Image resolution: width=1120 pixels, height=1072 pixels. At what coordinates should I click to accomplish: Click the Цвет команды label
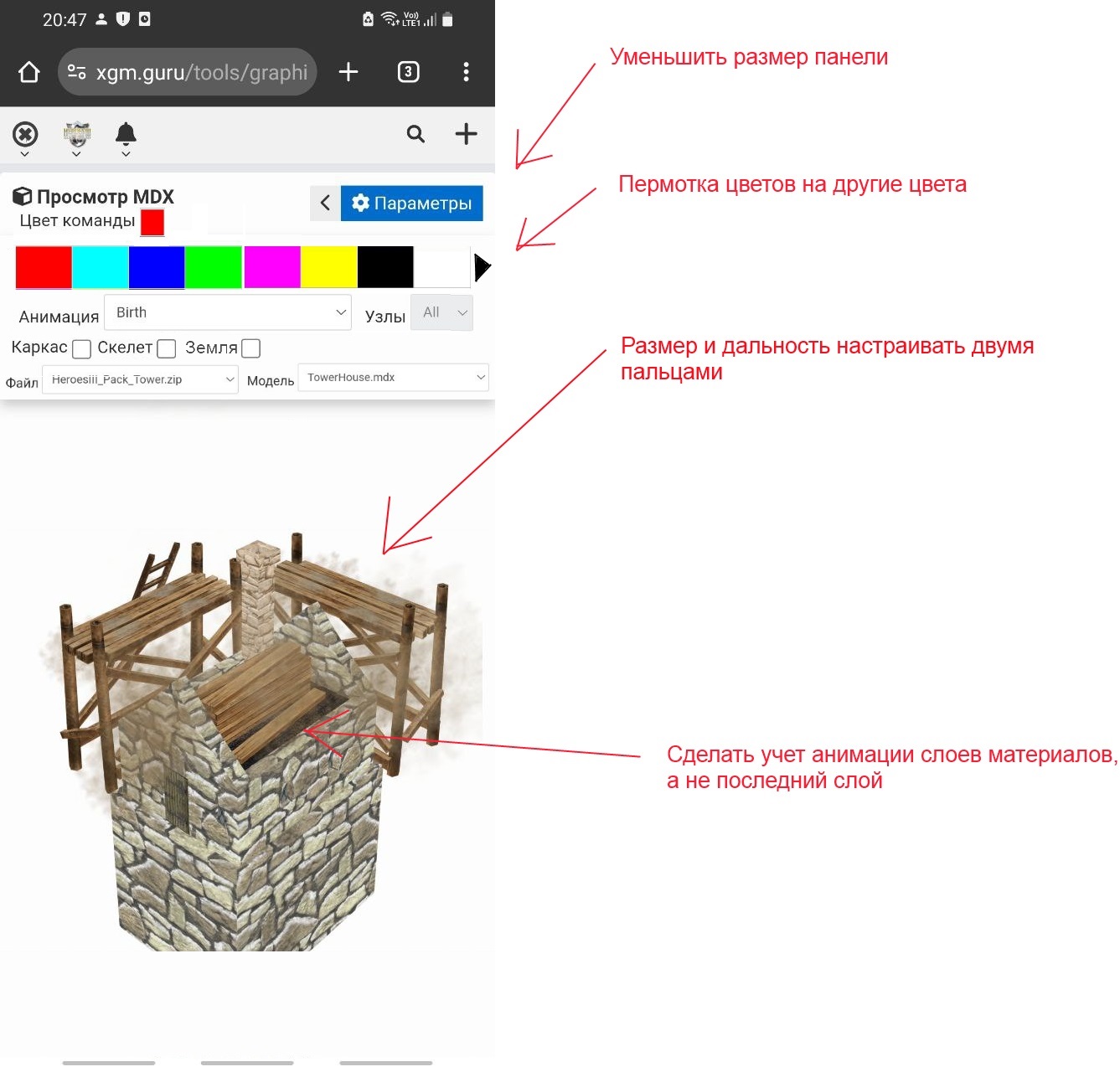pos(77,221)
